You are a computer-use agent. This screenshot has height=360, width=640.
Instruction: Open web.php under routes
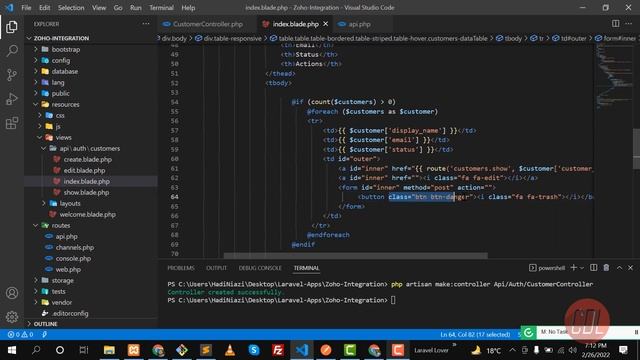coord(68,269)
